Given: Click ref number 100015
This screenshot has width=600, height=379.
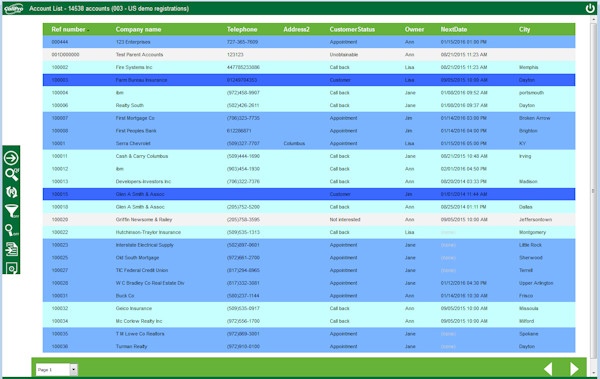Looking at the screenshot, I should coord(60,194).
